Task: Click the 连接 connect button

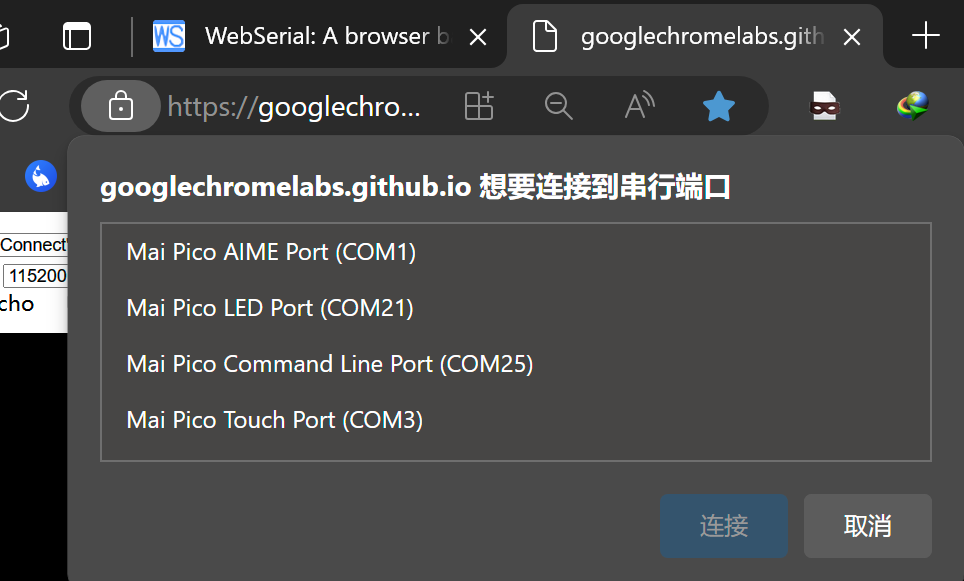Action: [724, 526]
